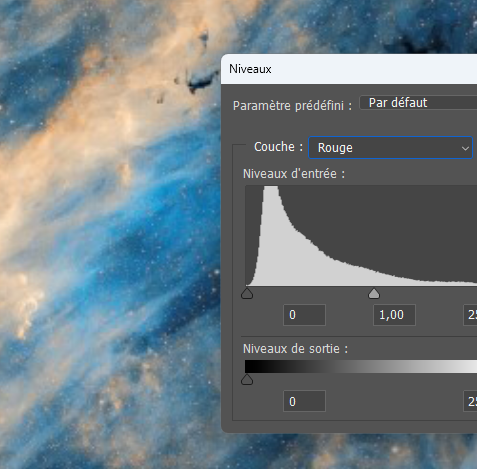
Task: Click the peak of the red channel histogram
Action: (271, 189)
